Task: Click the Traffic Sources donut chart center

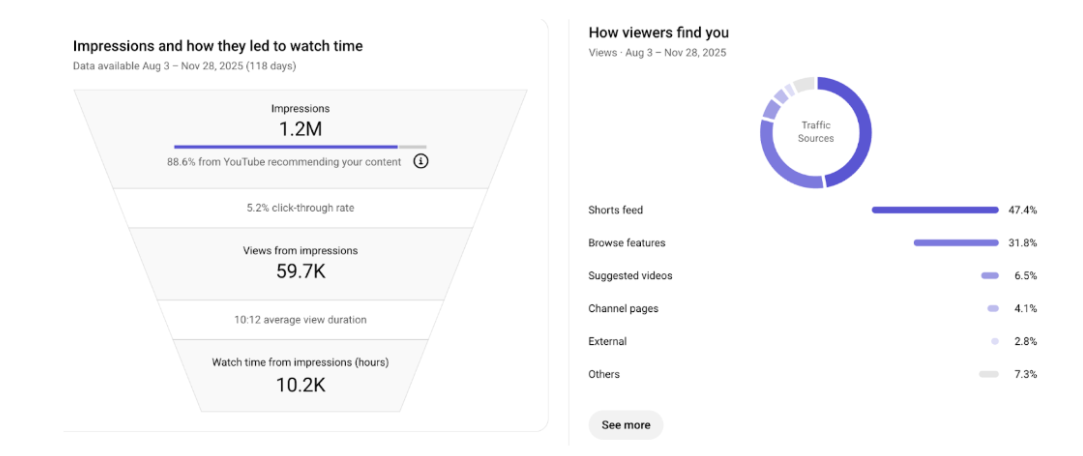Action: click(816, 132)
